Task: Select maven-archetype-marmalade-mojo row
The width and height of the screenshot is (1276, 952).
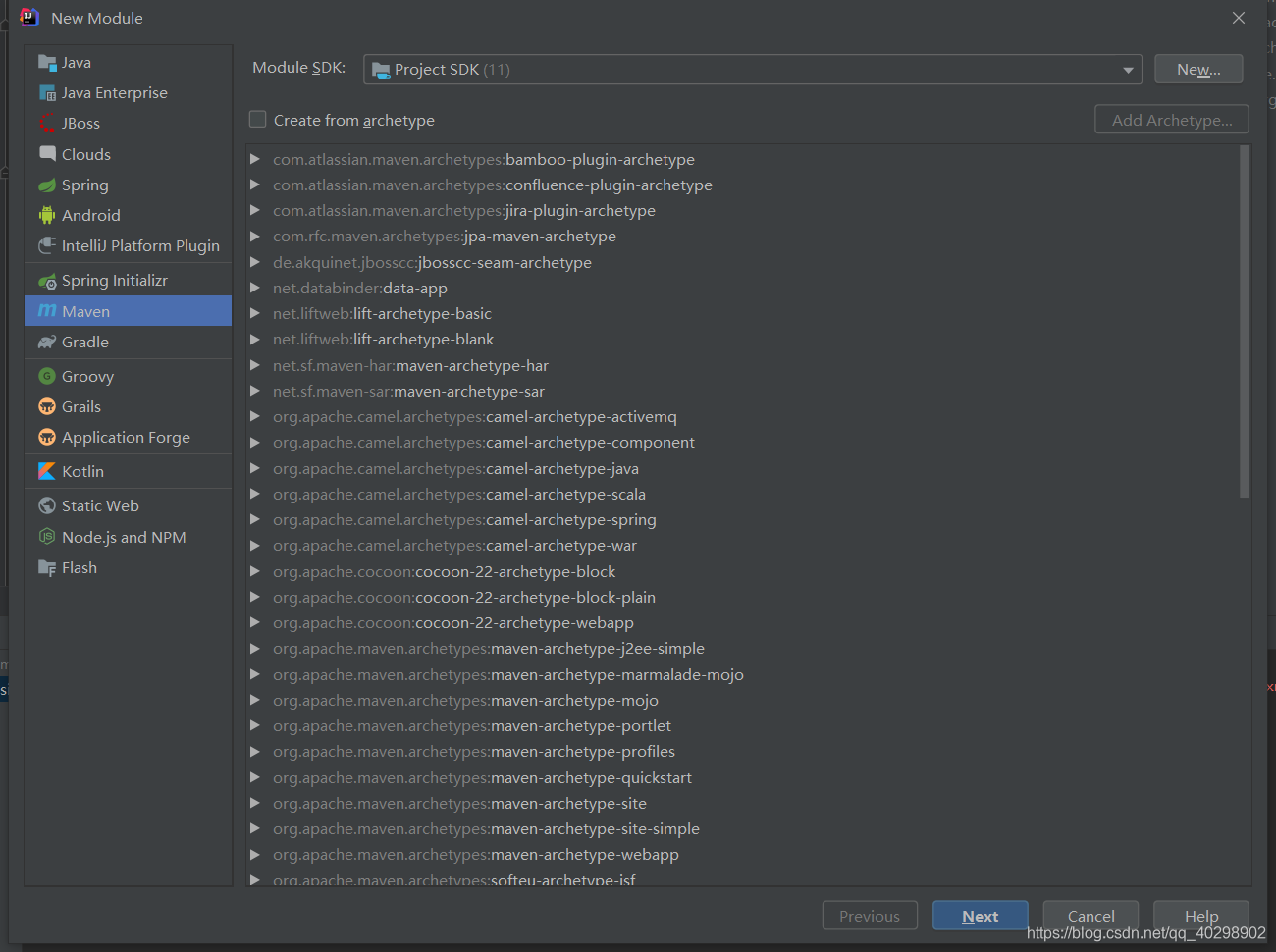Action: coord(748,674)
